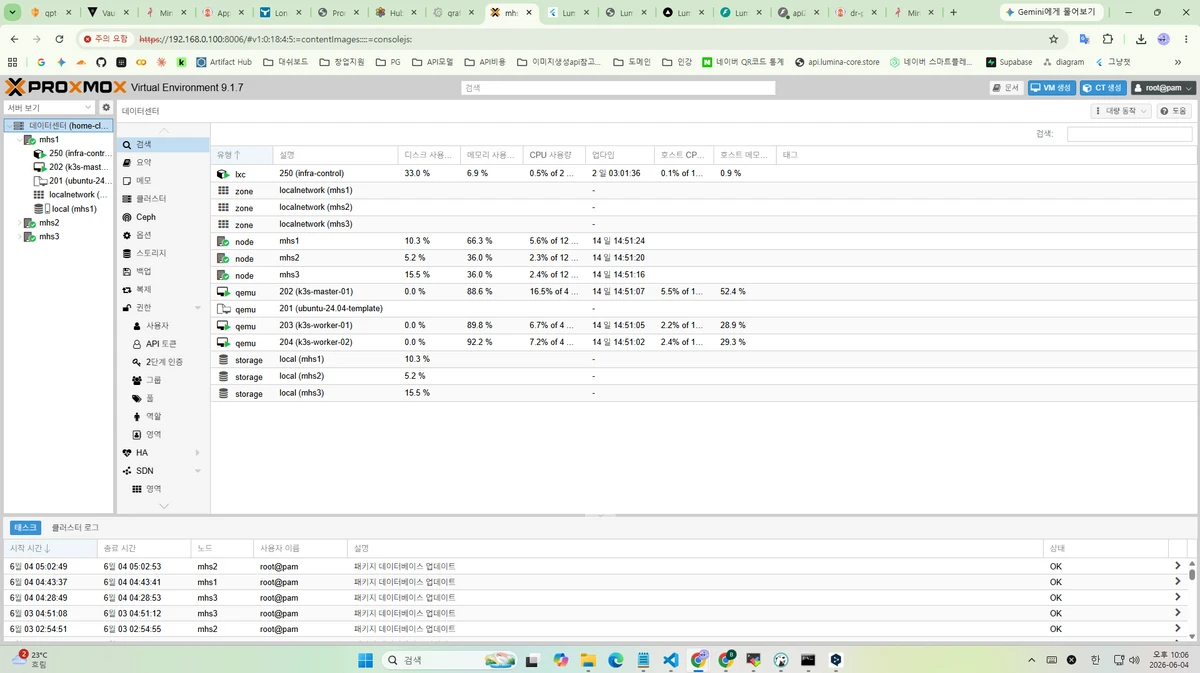Focus the resource grid 검색 filter field
The image size is (1200, 673).
pyautogui.click(x=1129, y=134)
